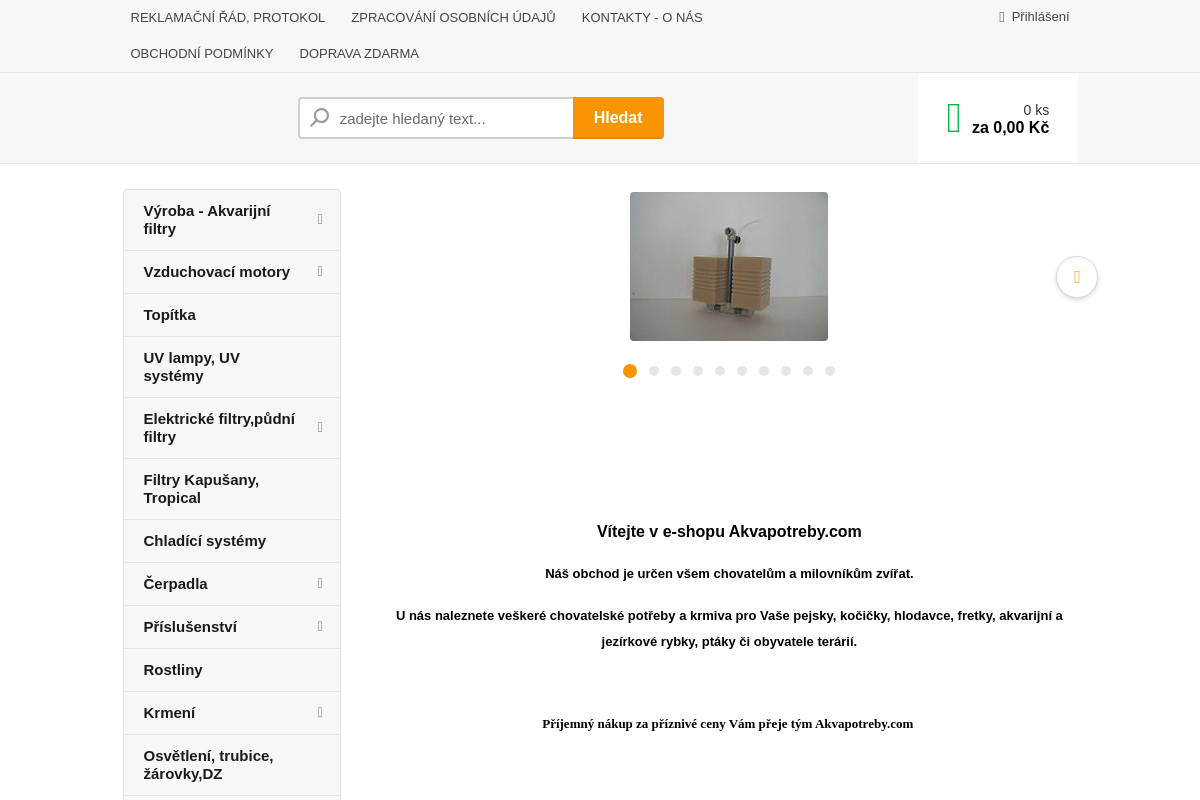This screenshot has width=1200, height=800.
Task: Advance carousel with next arrow button
Action: (x=1077, y=277)
